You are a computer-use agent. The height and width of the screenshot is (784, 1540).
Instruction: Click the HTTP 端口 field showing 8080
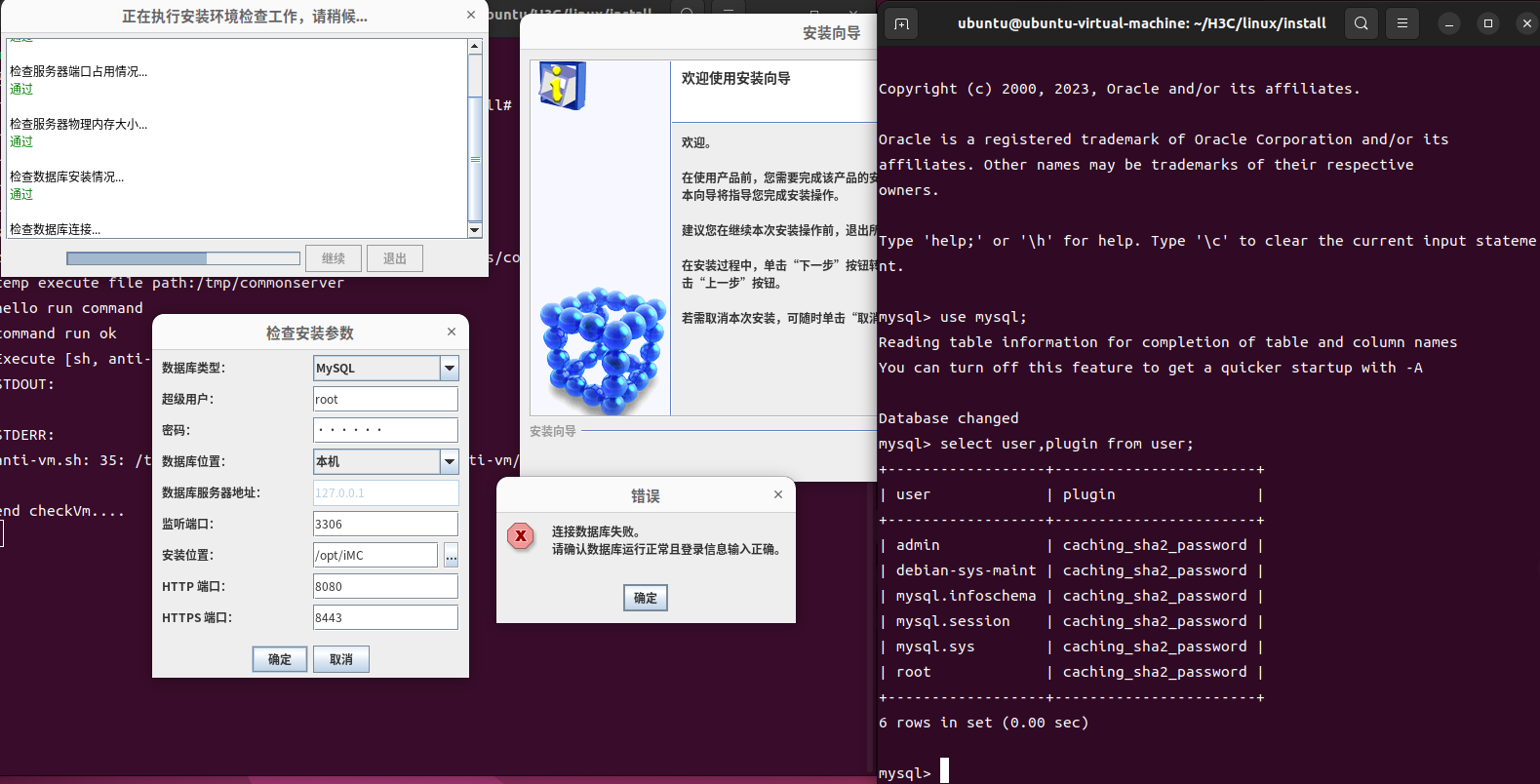pyautogui.click(x=385, y=586)
